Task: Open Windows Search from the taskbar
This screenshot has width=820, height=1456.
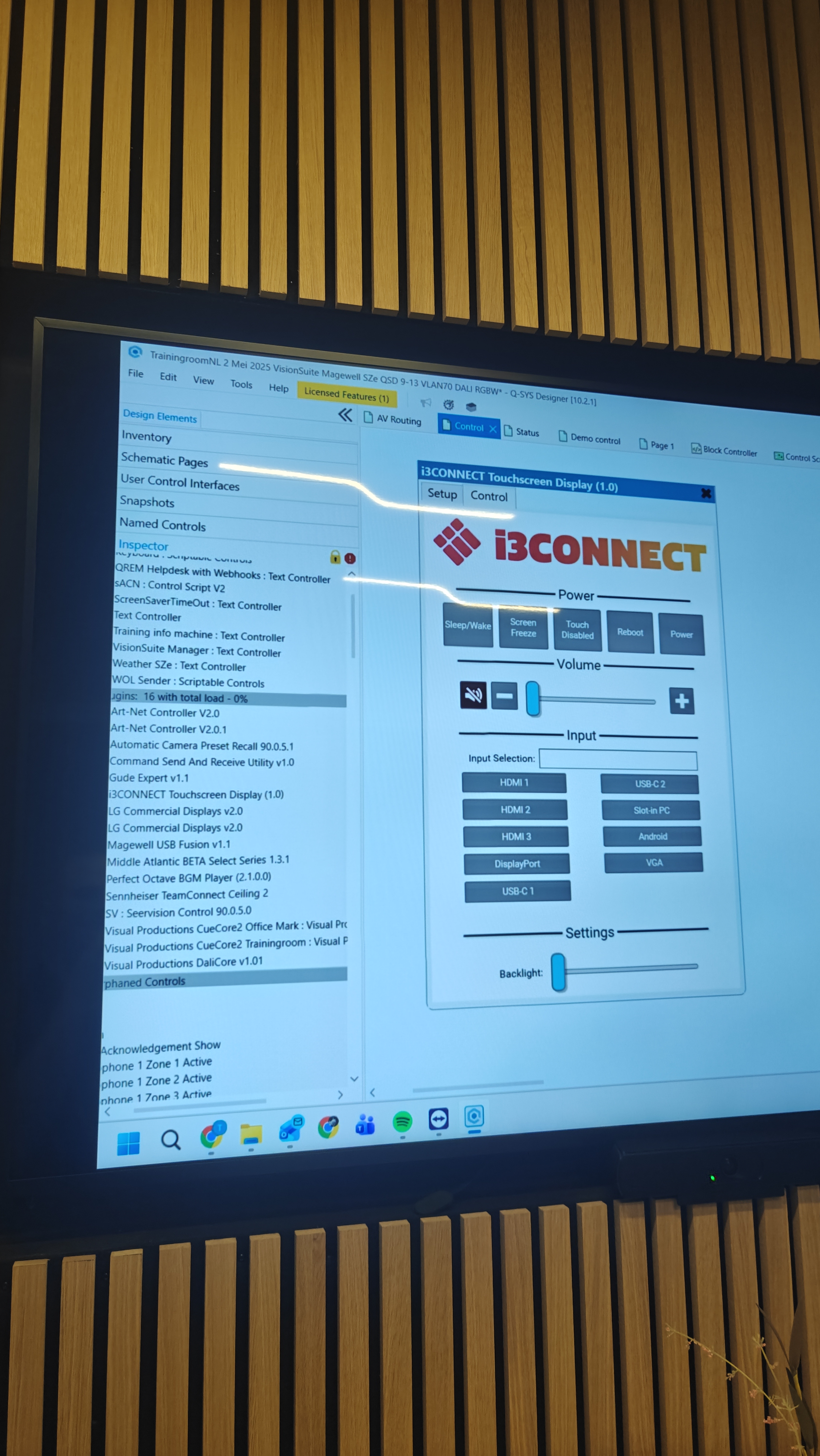Action: [170, 1140]
